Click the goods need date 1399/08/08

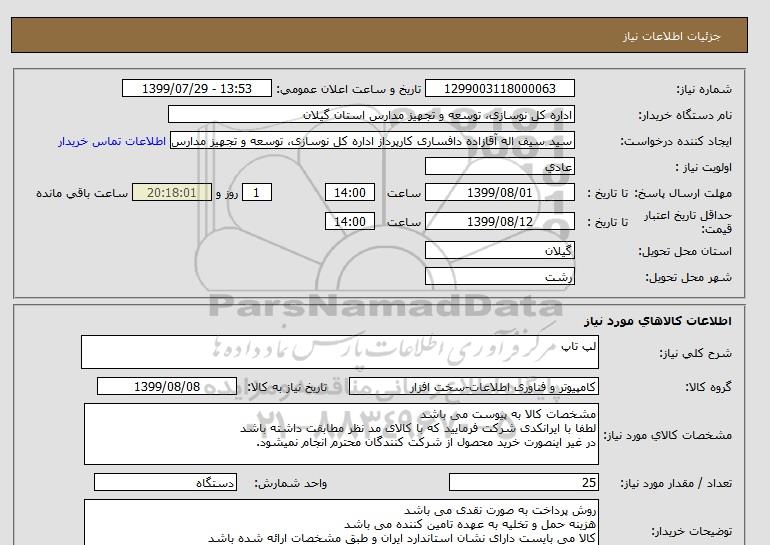167,386
